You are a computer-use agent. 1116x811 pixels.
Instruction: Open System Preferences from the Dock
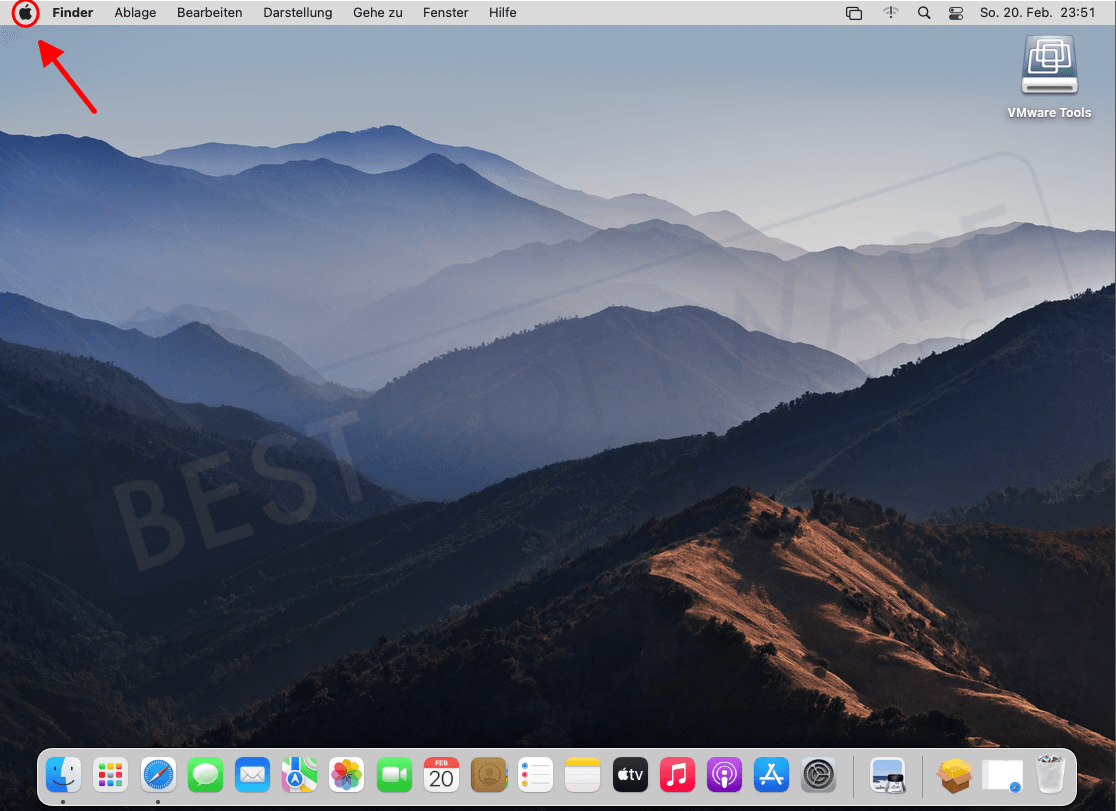pos(818,775)
